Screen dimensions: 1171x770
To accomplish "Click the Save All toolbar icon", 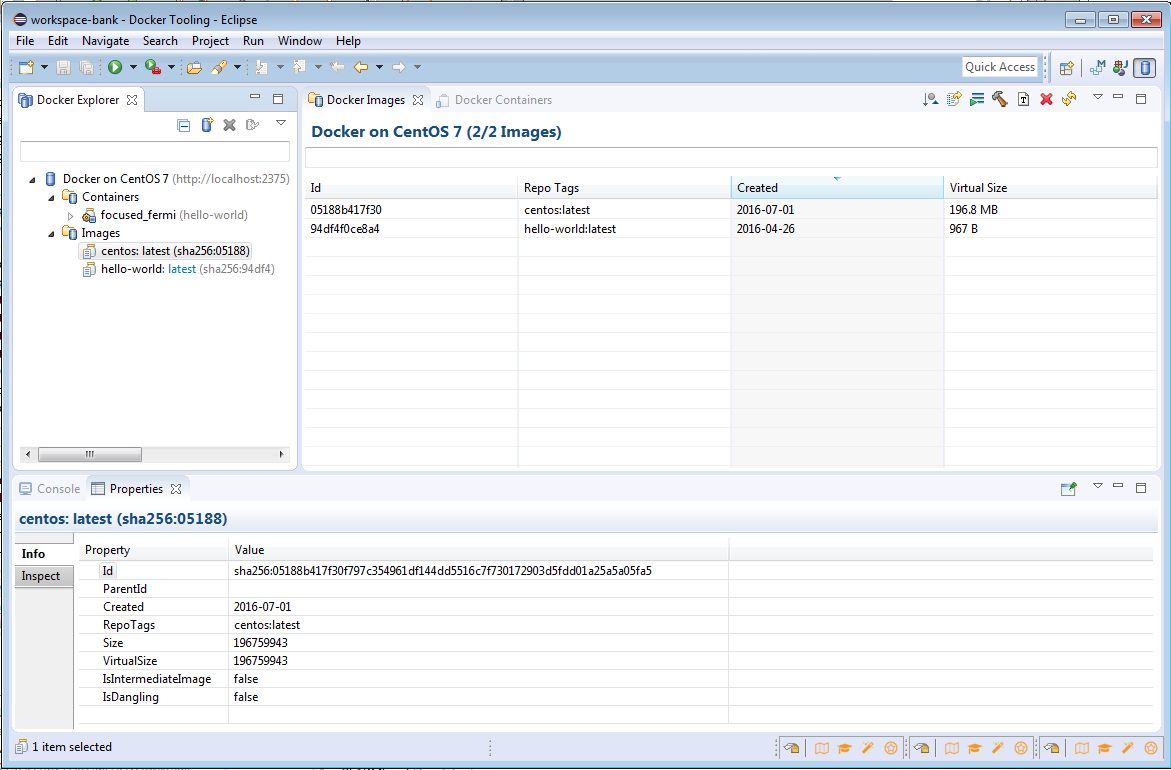I will (x=86, y=67).
